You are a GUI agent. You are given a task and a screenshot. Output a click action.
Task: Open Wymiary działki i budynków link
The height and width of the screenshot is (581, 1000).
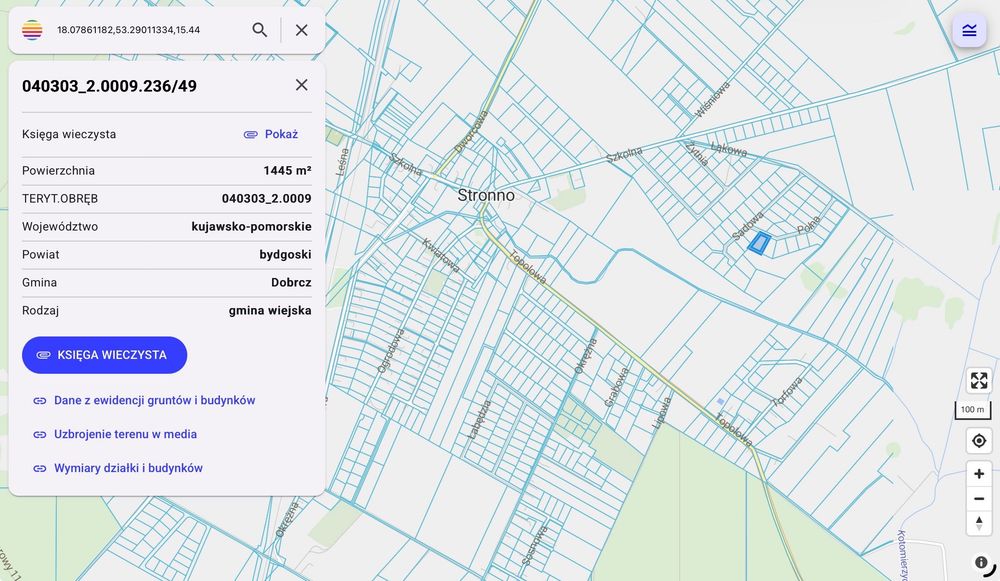click(x=128, y=468)
